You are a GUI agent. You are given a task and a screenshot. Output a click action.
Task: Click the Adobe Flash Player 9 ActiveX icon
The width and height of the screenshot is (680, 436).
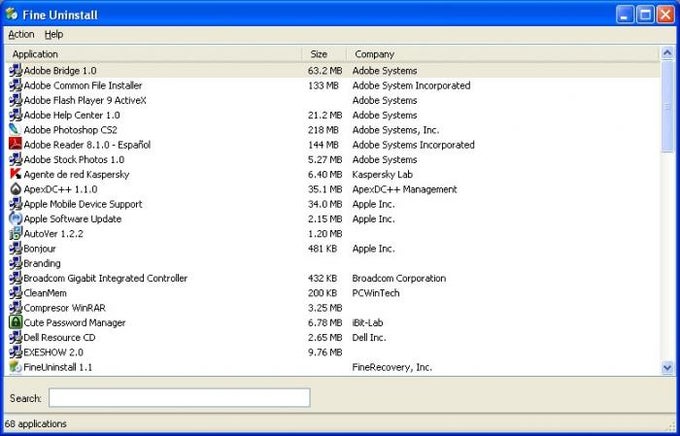click(x=16, y=100)
